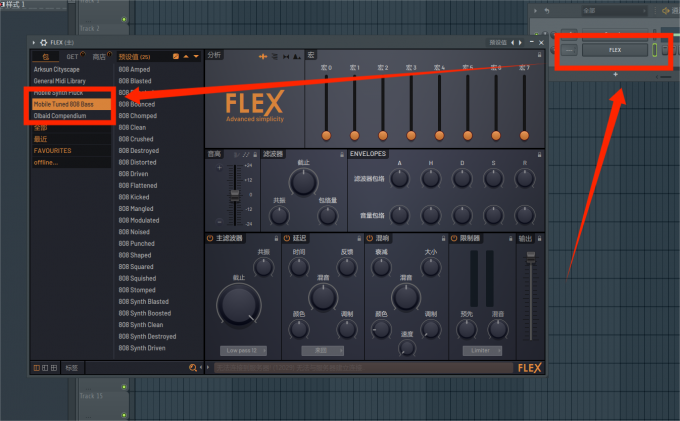This screenshot has width=680, height=421.
Task: Load the 808 Blasted preset
Action: click(x=135, y=81)
